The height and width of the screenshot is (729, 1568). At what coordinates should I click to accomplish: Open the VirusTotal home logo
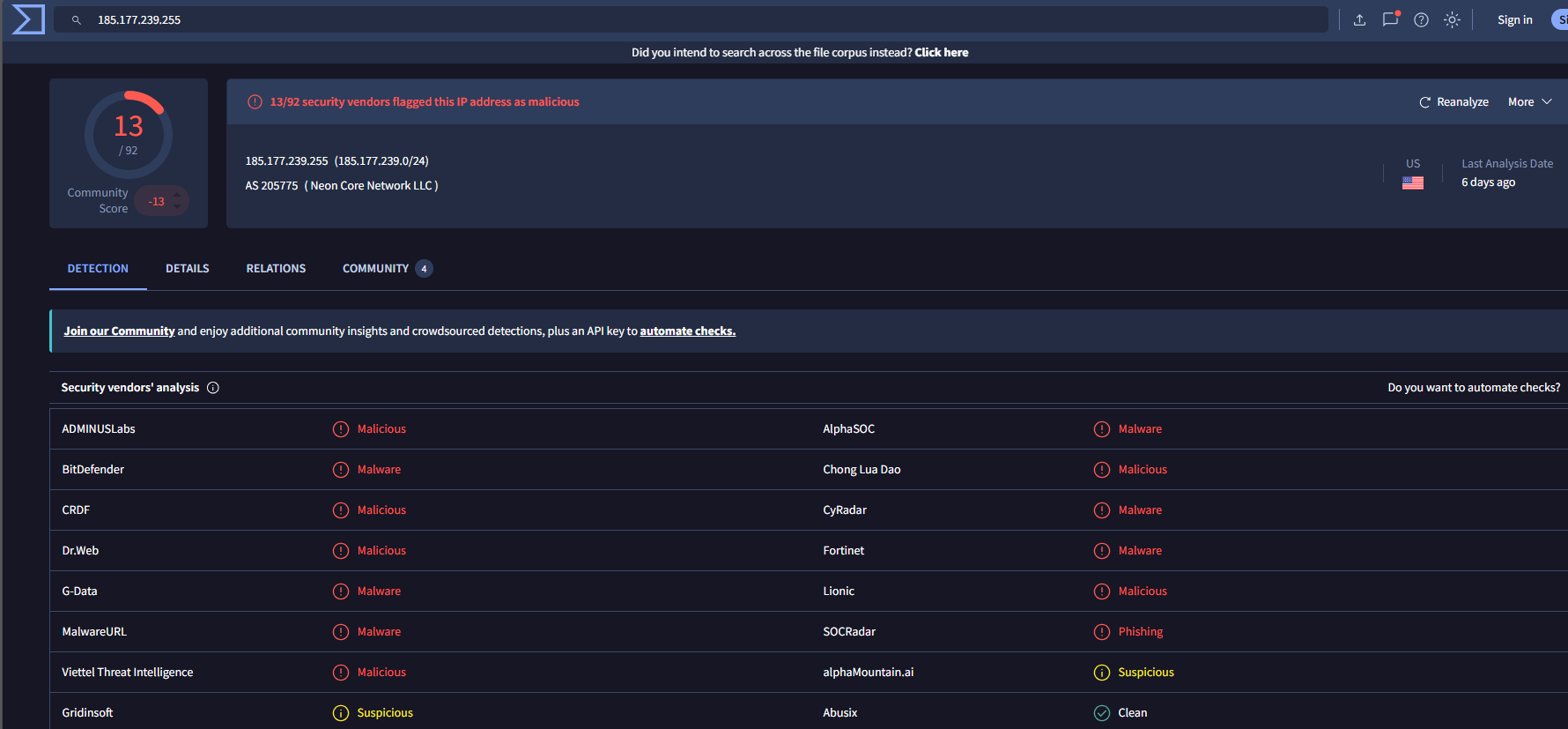click(x=28, y=19)
